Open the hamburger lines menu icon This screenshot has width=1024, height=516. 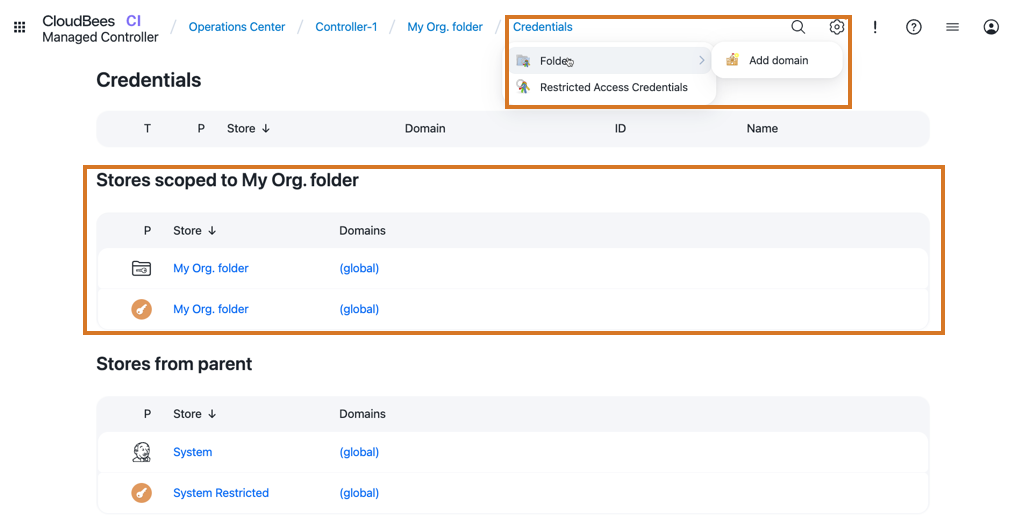952,27
